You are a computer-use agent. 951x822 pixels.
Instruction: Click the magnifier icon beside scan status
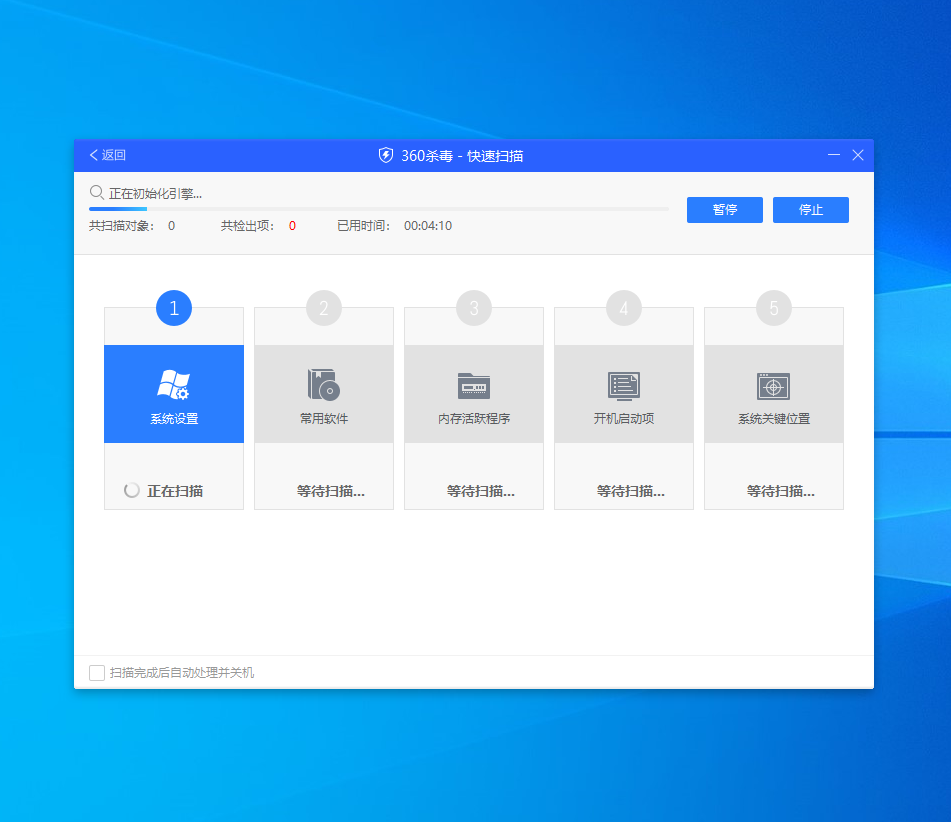tap(97, 192)
